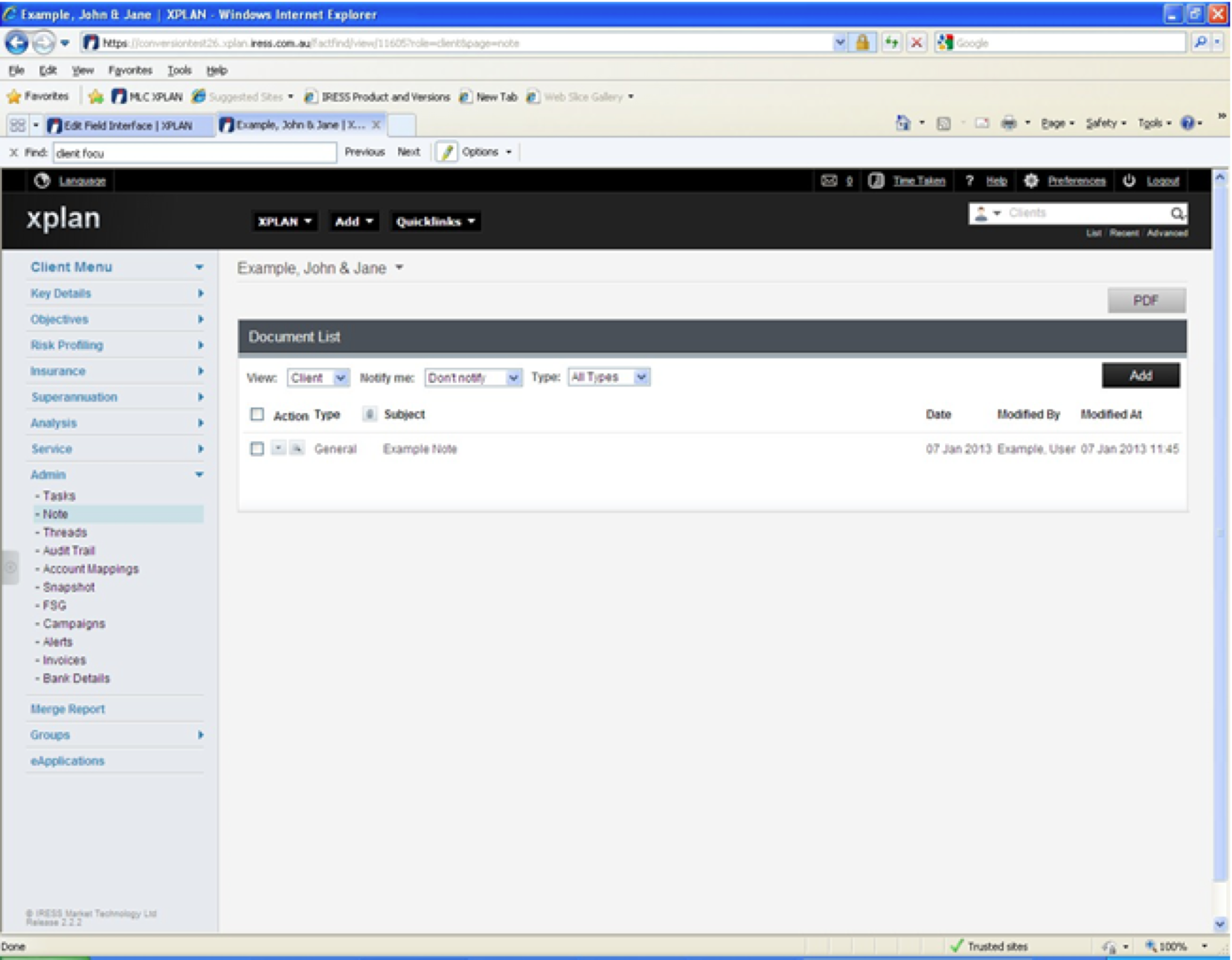Click the black Add document button
This screenshot has width=1232, height=960.
point(1140,376)
